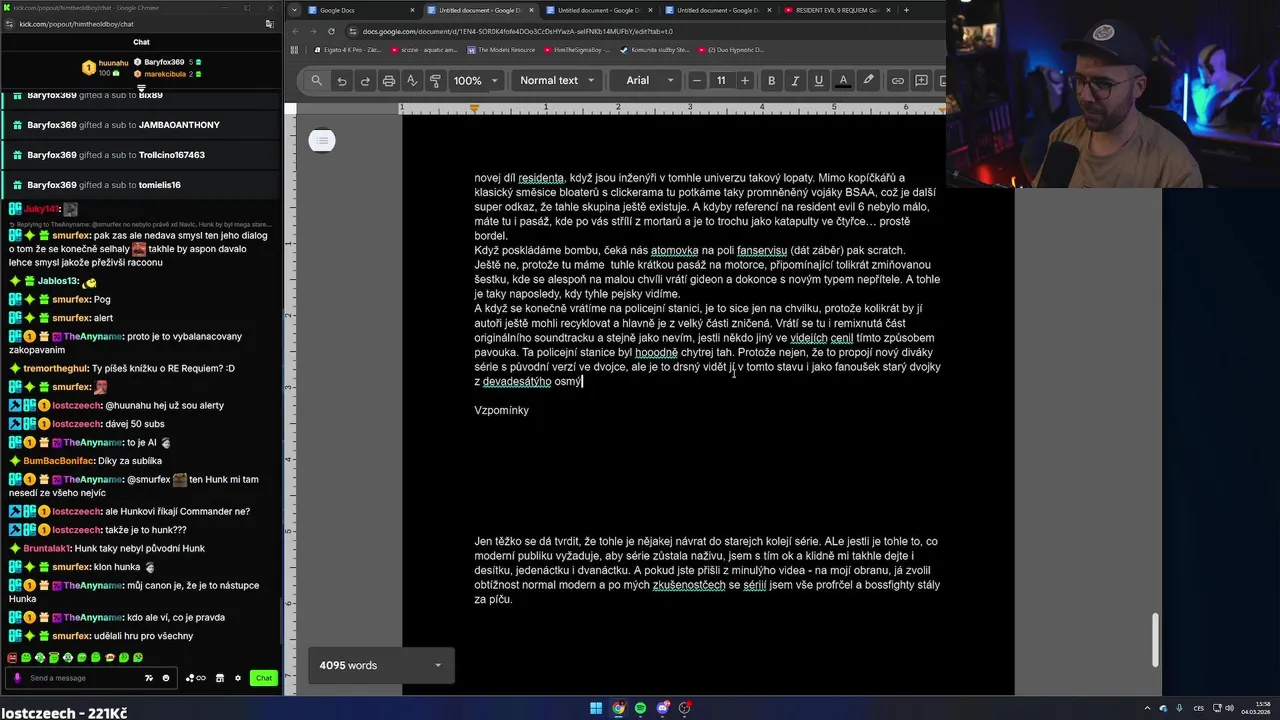Open the chat translation icon
Viewport: 1280px width, 720px height.
[149, 678]
